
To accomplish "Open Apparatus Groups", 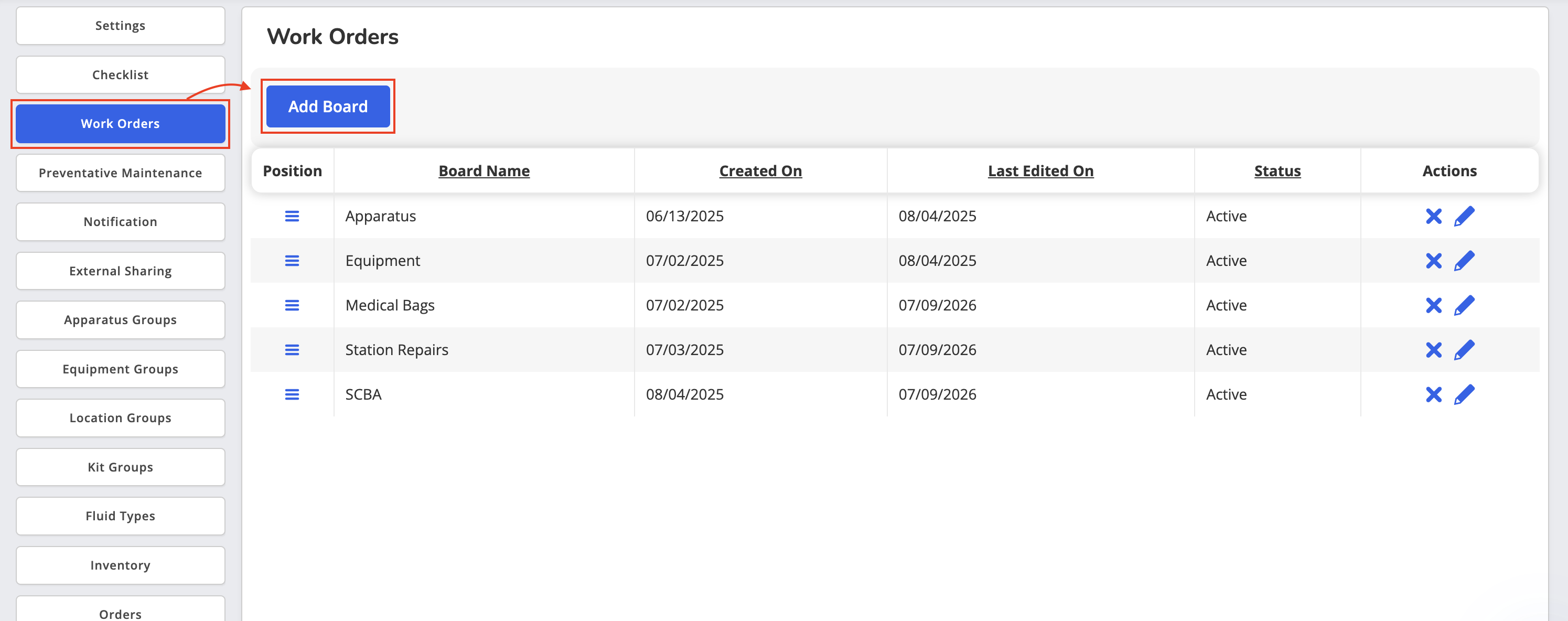I will (121, 319).
